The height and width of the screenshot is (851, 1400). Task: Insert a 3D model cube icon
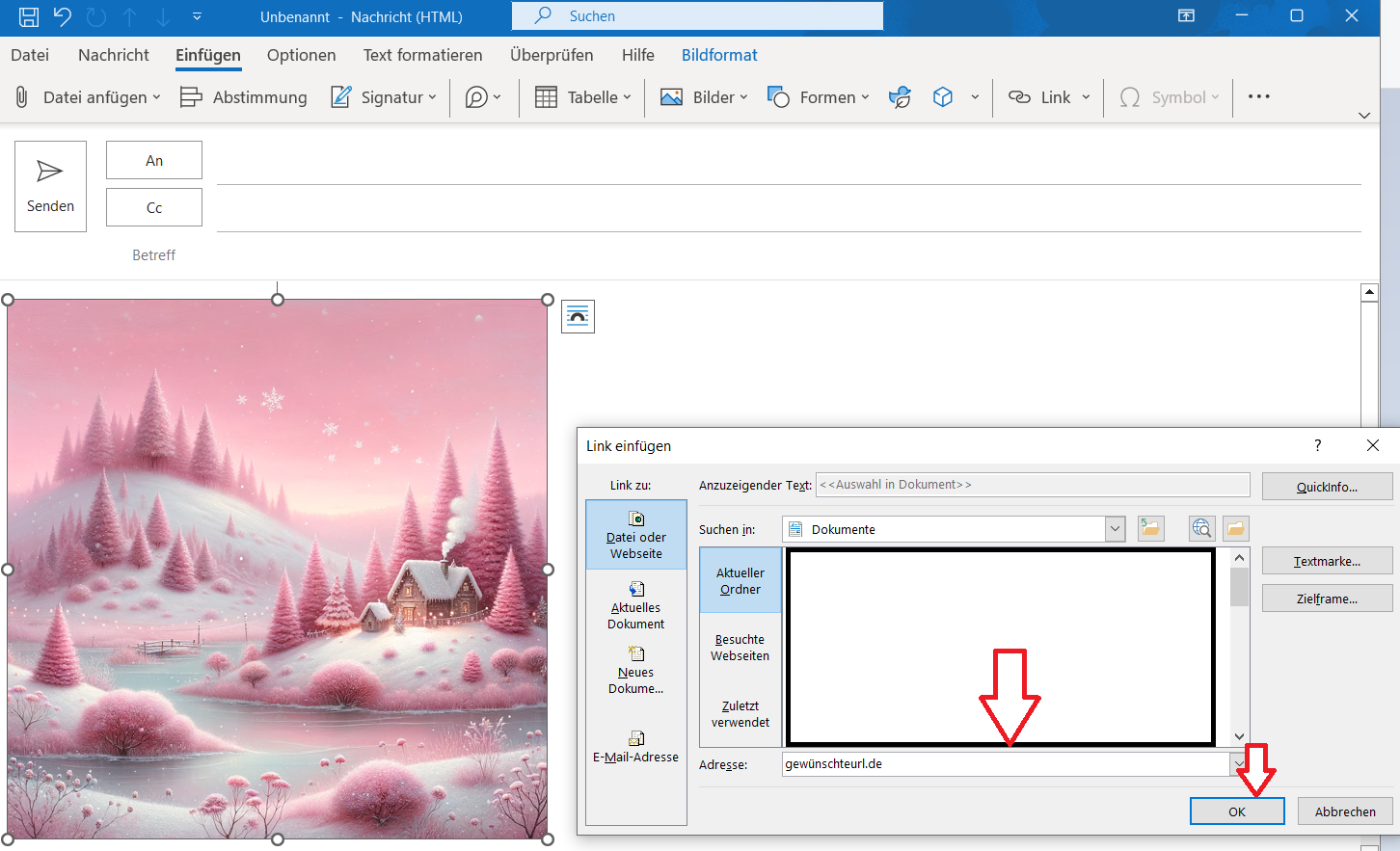click(943, 97)
